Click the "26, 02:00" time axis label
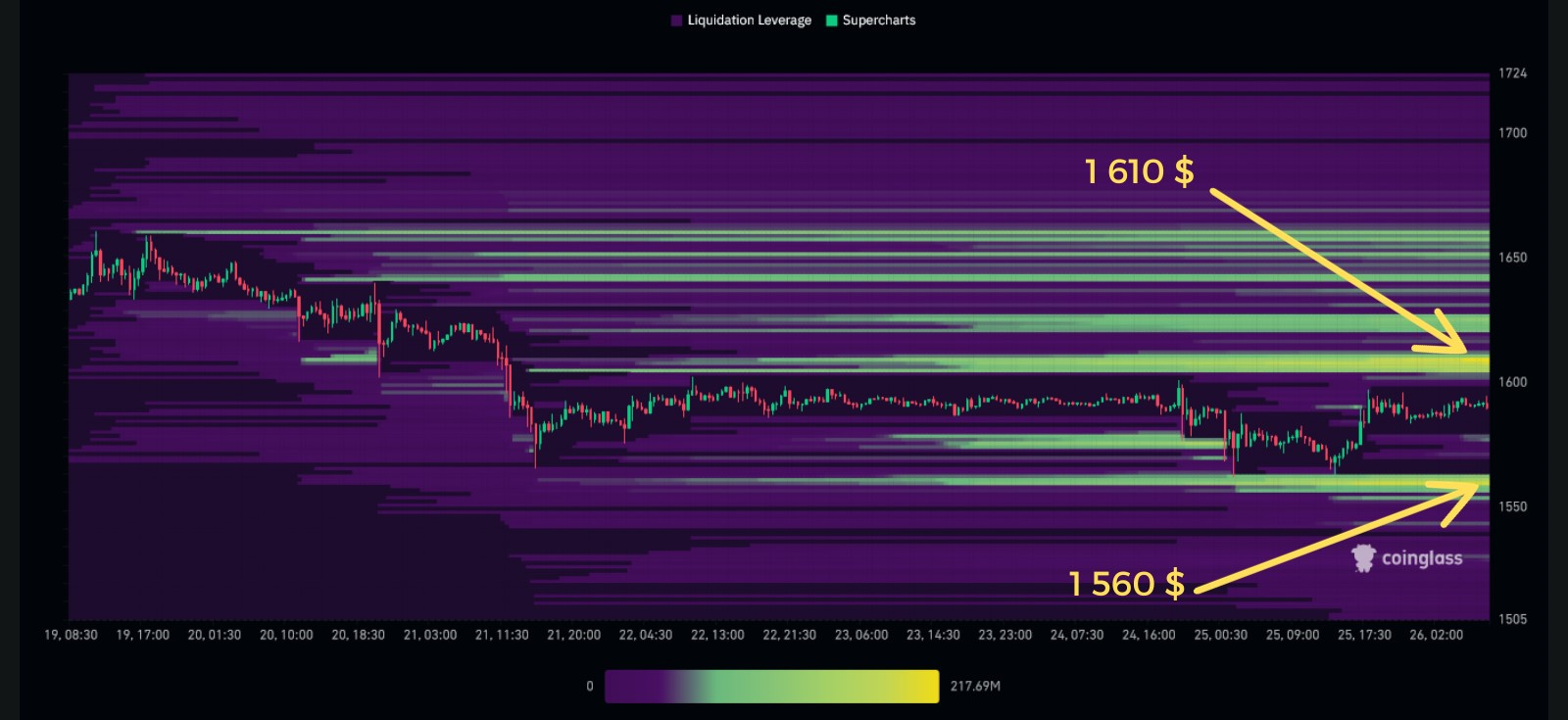Screen dimensions: 1568x720 click(1436, 635)
